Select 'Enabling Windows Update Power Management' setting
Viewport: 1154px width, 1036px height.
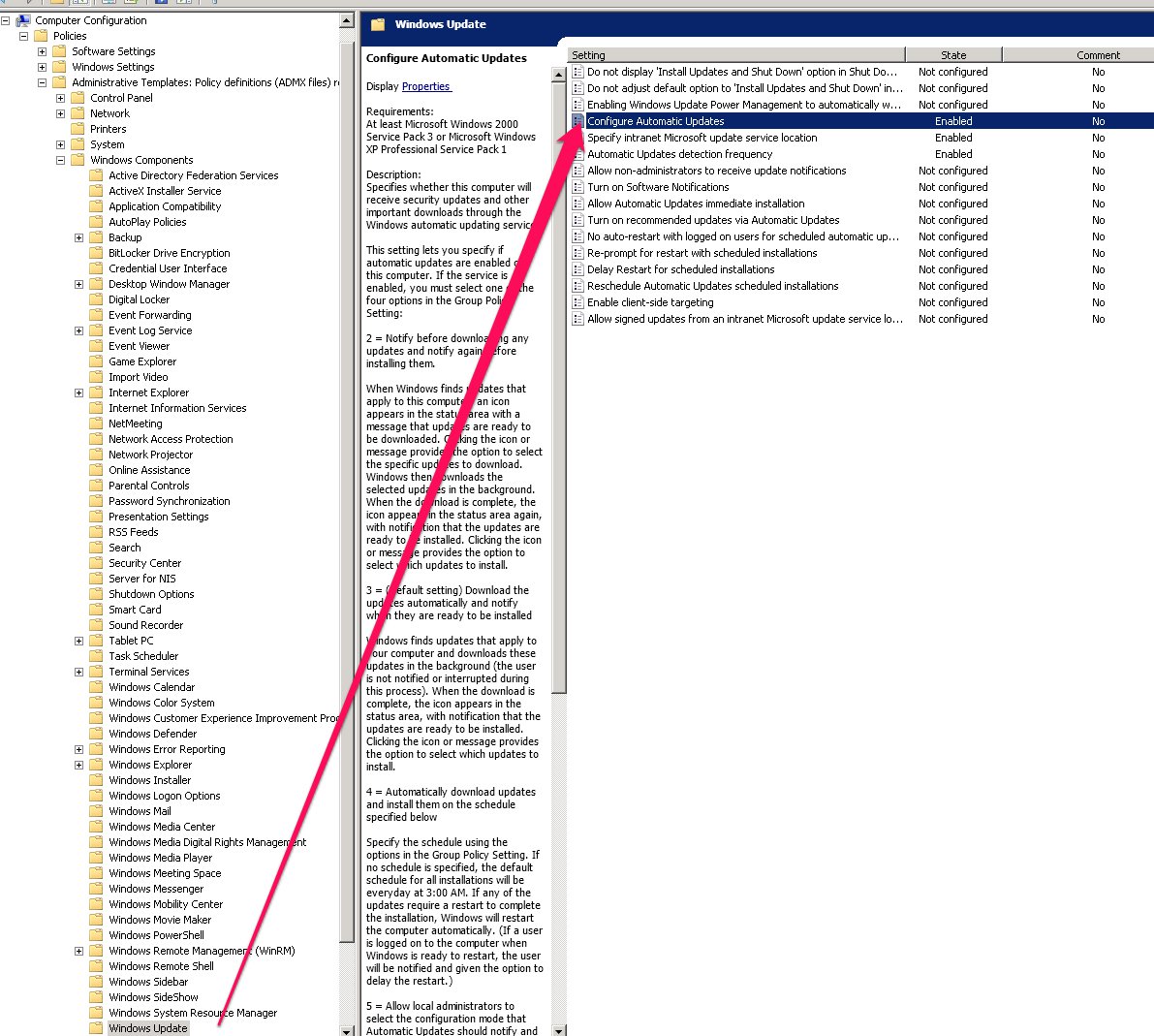744,105
